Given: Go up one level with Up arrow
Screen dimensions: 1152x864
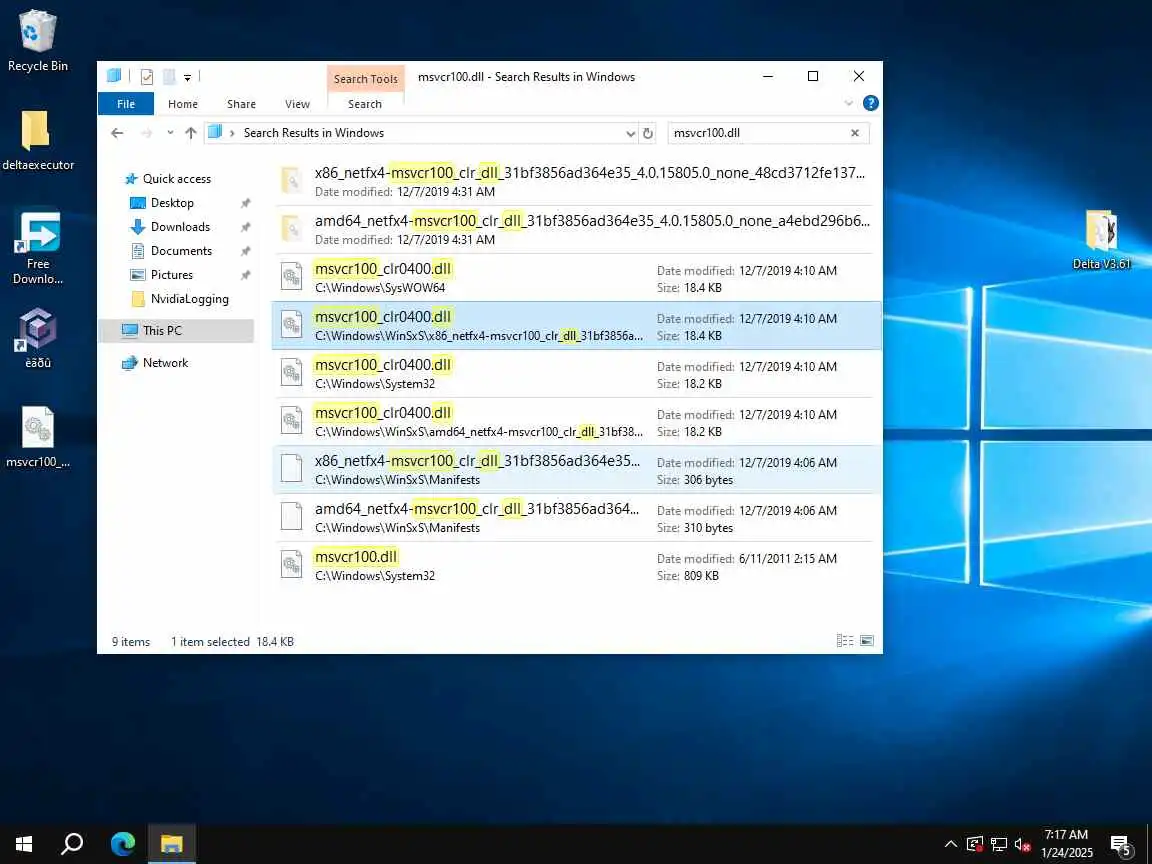Looking at the screenshot, I should 191,133.
